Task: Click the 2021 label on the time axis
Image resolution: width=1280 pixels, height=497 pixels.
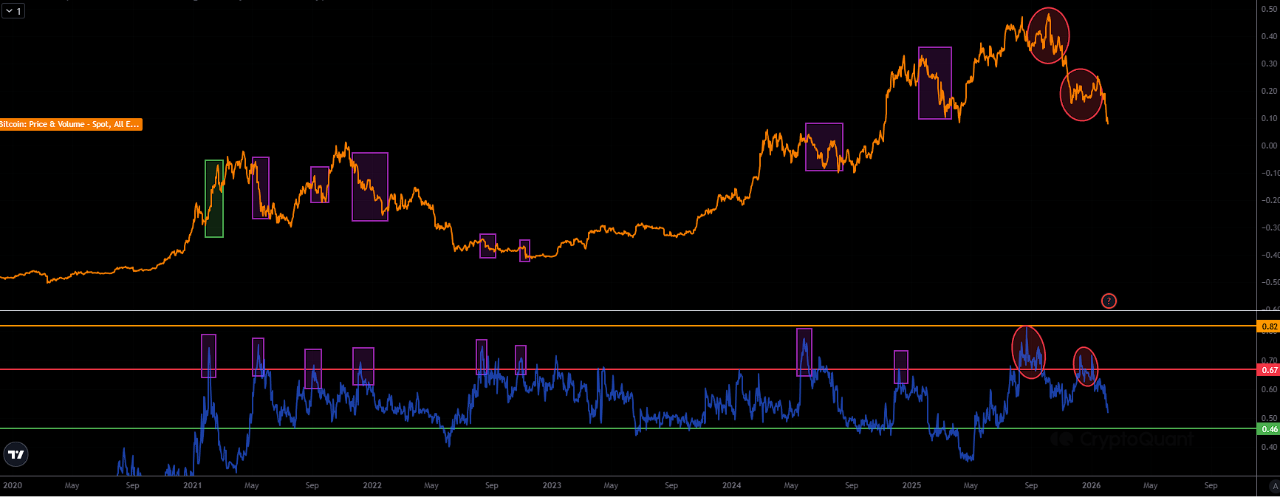Action: tap(192, 485)
